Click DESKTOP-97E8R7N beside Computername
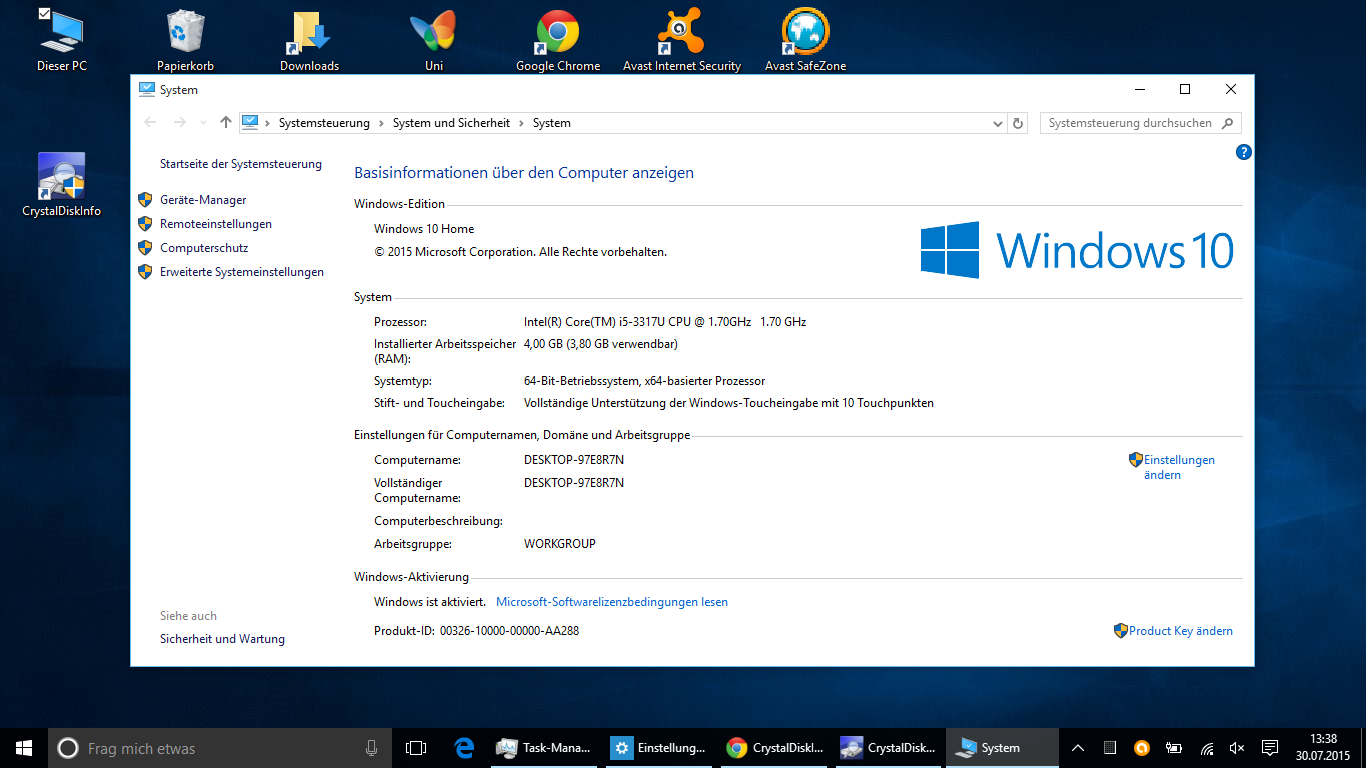The height and width of the screenshot is (768, 1366). (x=574, y=460)
